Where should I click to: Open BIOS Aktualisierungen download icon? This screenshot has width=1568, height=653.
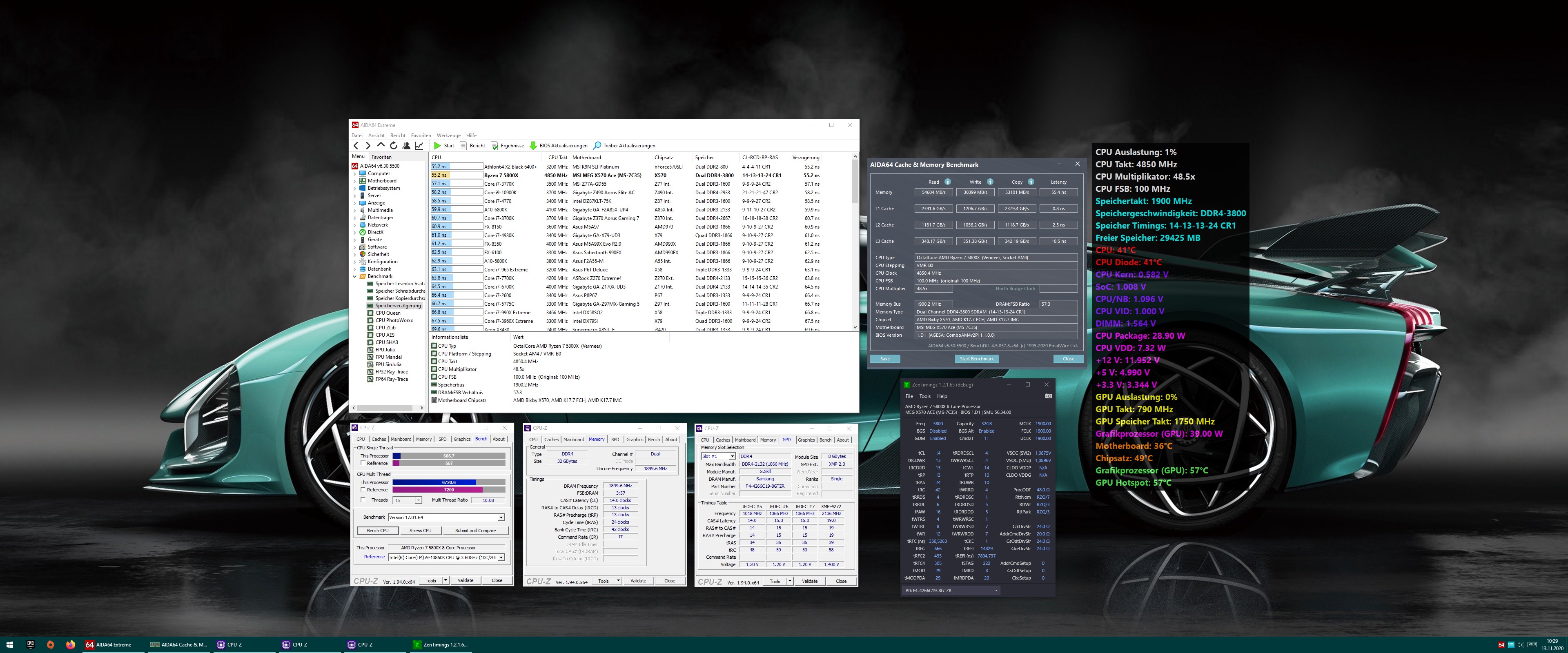click(533, 145)
